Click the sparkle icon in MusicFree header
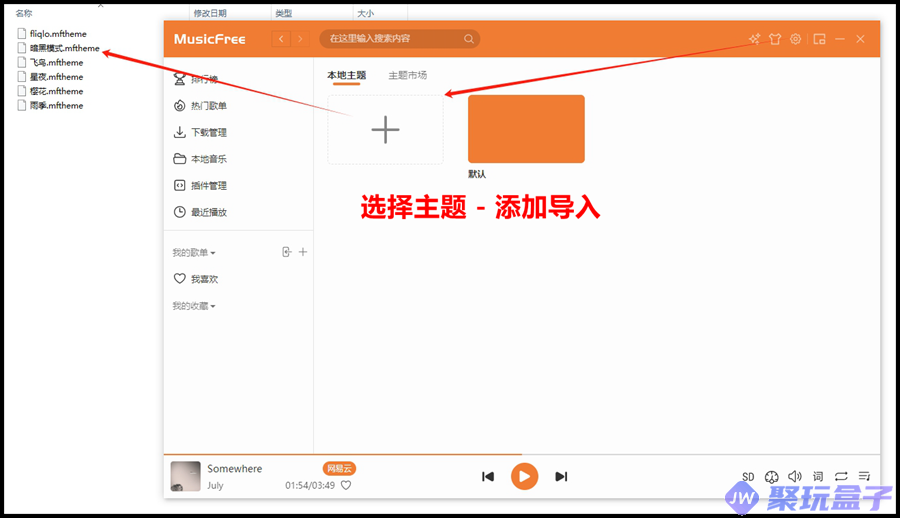 [x=754, y=39]
